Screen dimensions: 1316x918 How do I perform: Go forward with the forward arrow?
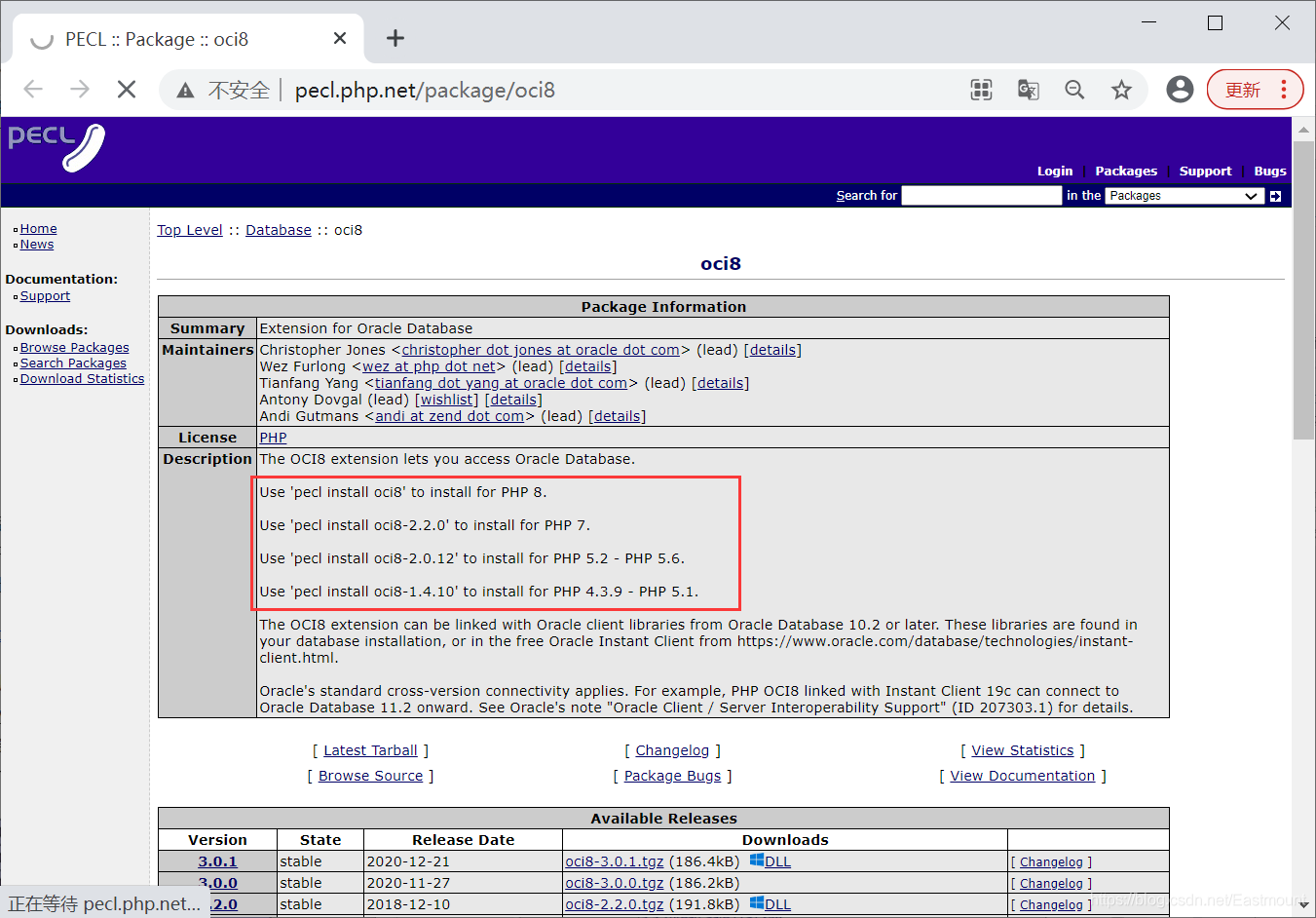(80, 90)
